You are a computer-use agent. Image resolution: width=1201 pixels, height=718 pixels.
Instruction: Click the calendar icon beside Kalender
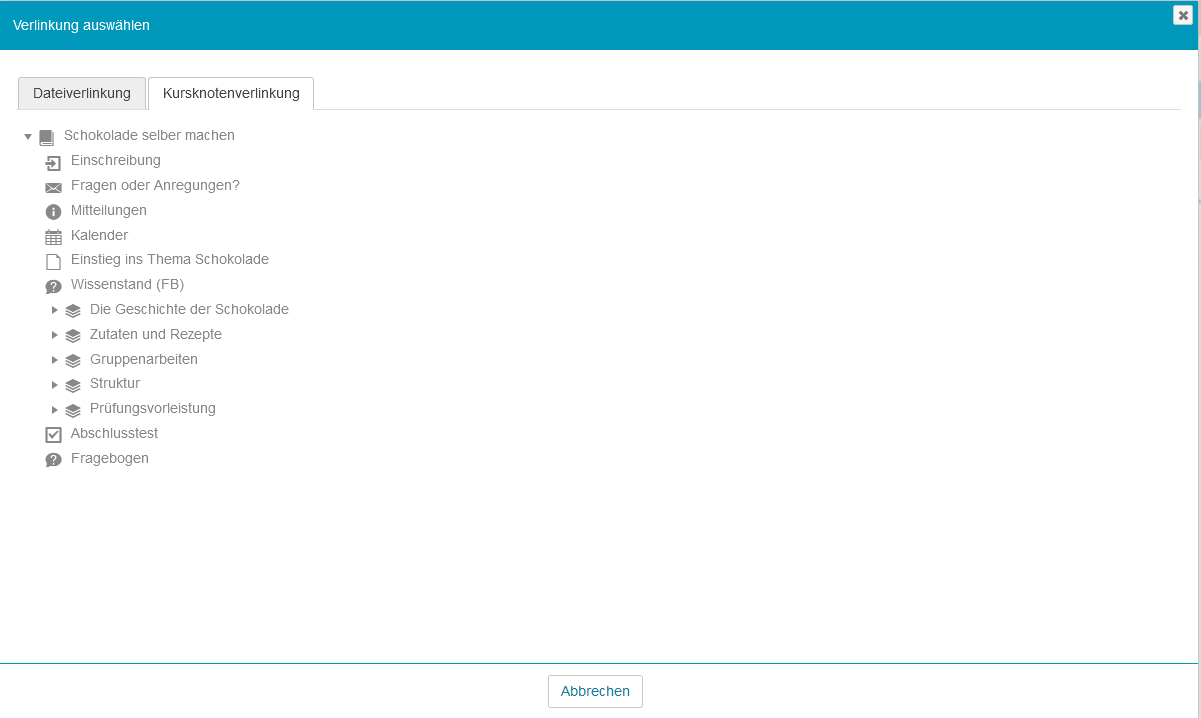53,237
